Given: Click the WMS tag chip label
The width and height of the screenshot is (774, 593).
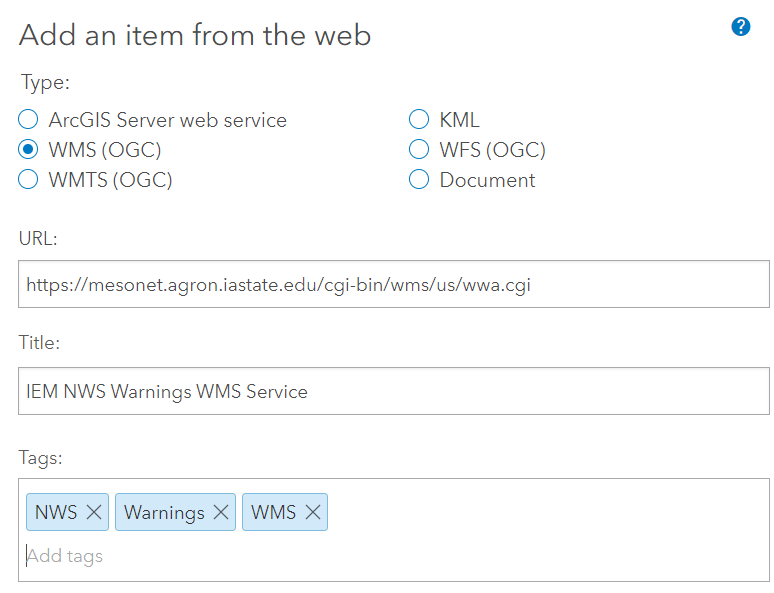Looking at the screenshot, I should point(273,512).
